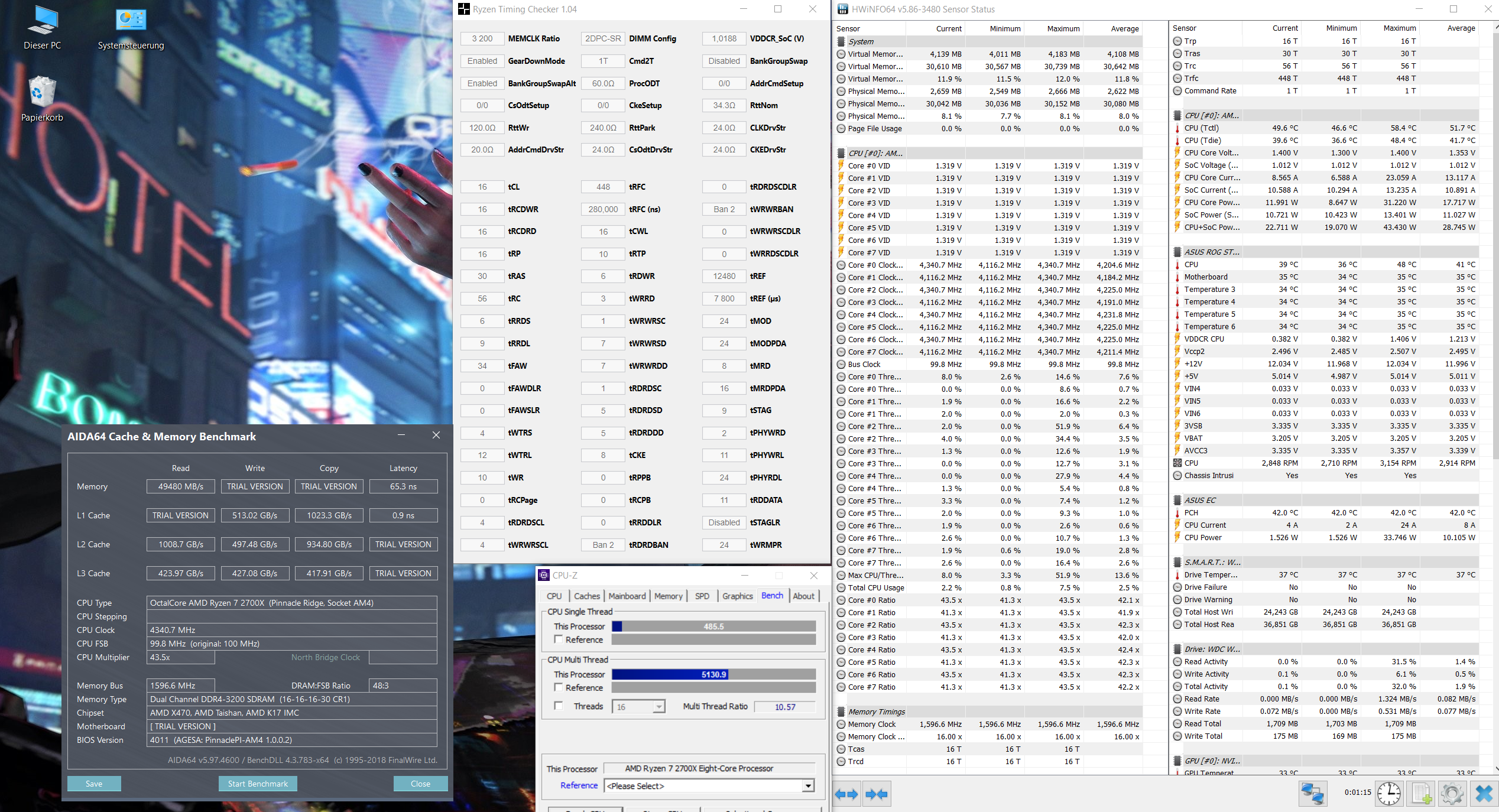The width and height of the screenshot is (1499, 812).
Task: Open the Threads count dropdown
Action: coord(658,707)
